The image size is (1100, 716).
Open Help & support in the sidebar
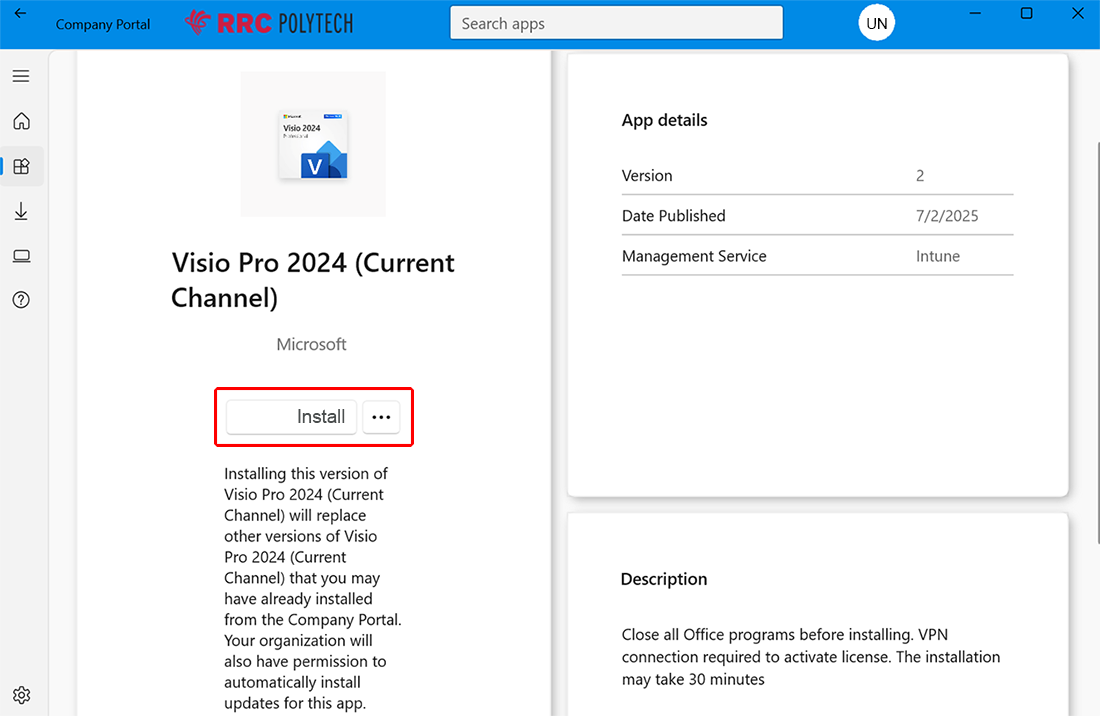tap(21, 300)
